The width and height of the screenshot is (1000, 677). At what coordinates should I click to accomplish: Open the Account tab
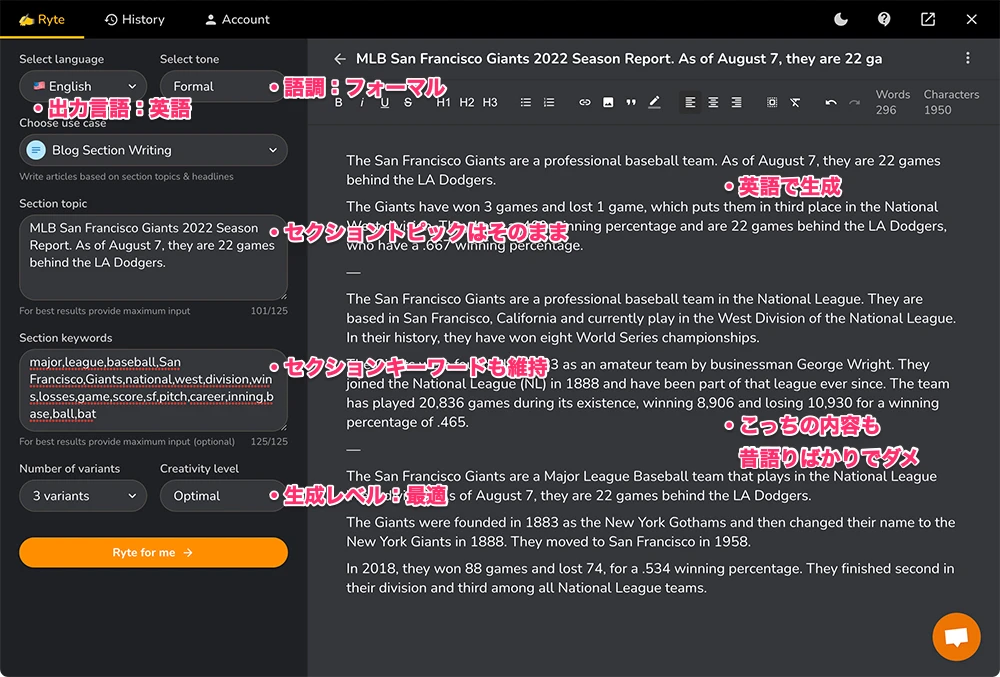pos(237,19)
